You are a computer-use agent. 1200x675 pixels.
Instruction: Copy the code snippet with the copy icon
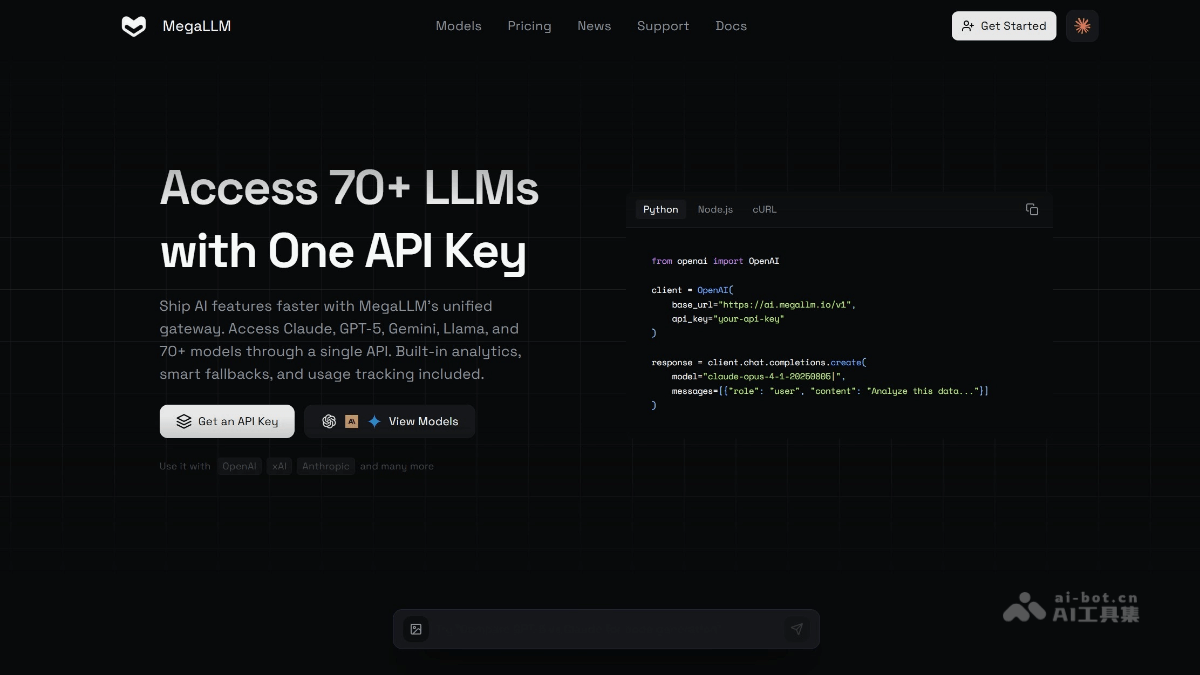1032,209
